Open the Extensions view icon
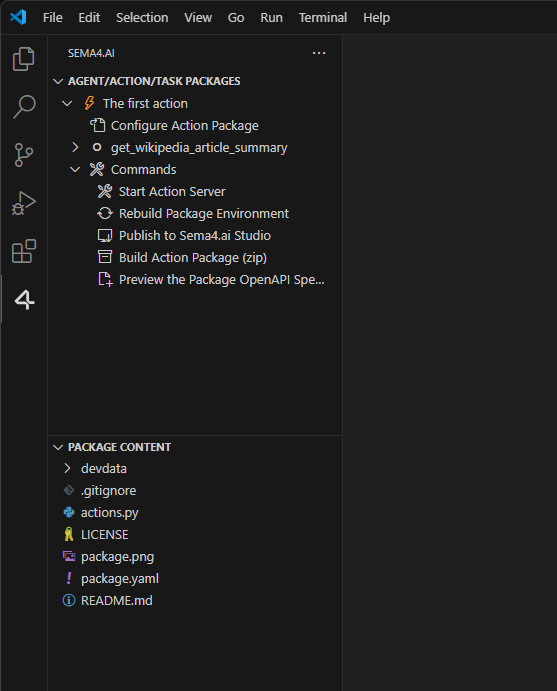 (x=24, y=251)
